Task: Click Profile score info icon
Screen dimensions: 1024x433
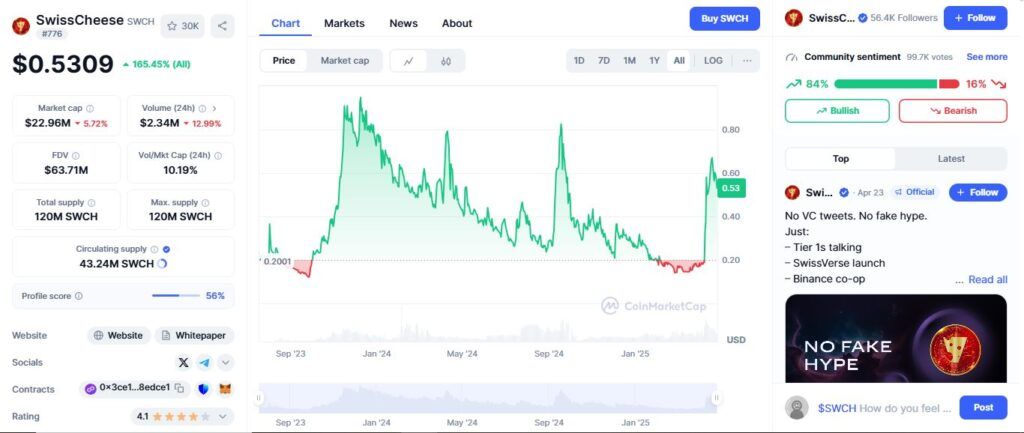Action: point(78,296)
